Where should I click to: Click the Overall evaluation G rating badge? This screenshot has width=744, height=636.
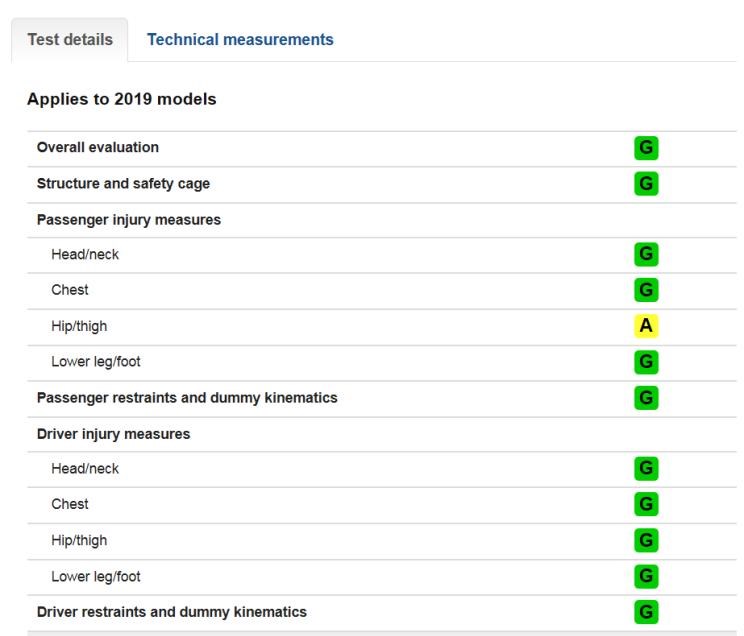pyautogui.click(x=646, y=148)
